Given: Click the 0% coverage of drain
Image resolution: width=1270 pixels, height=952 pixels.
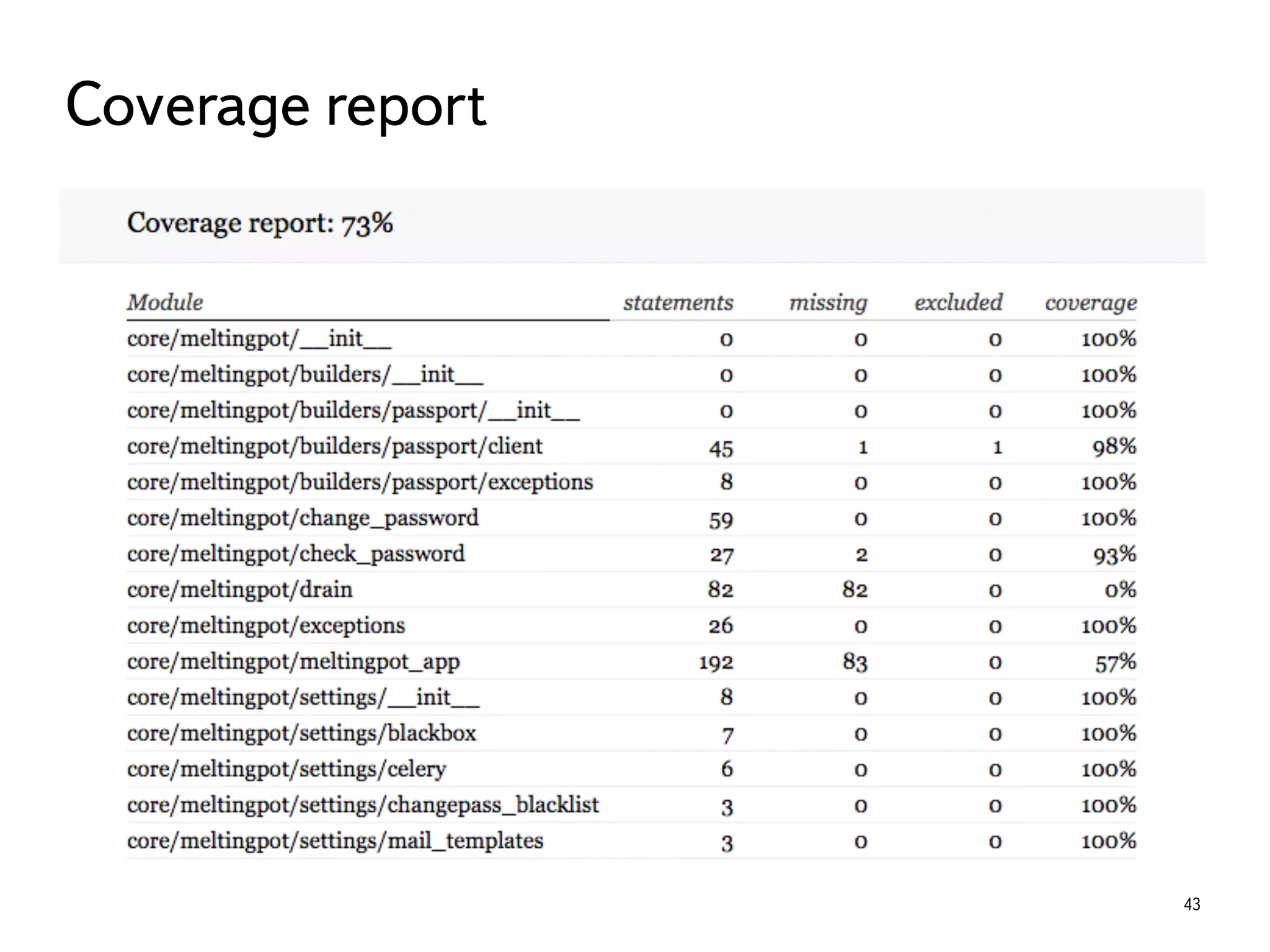Looking at the screenshot, I should [x=1121, y=590].
